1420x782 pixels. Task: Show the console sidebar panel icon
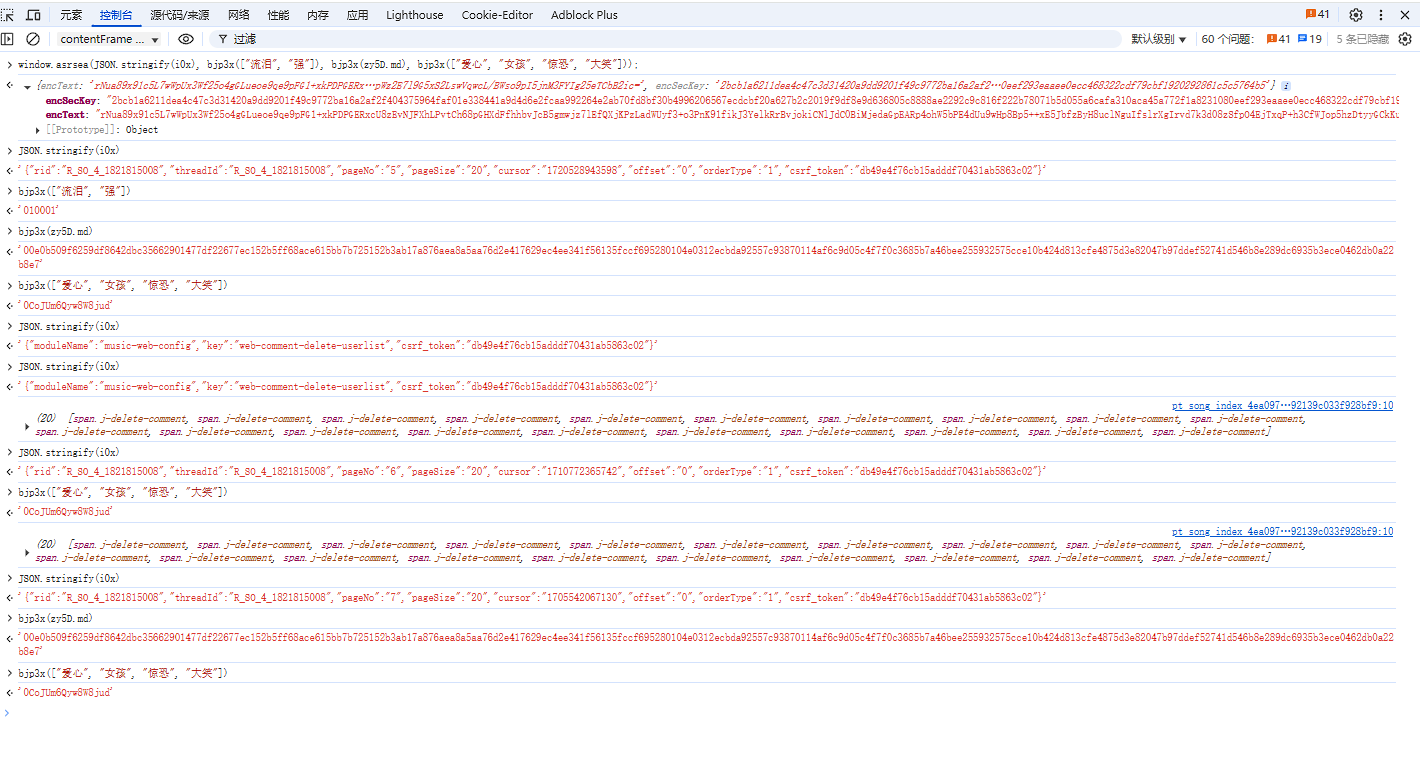[x=8, y=39]
